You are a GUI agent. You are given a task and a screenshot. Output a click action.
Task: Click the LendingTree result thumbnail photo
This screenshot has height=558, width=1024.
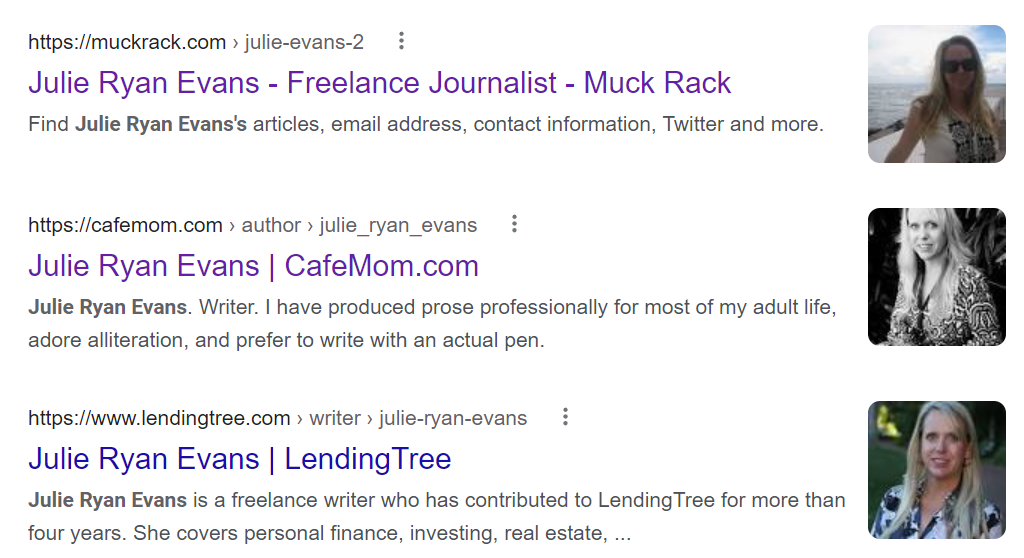click(x=936, y=470)
